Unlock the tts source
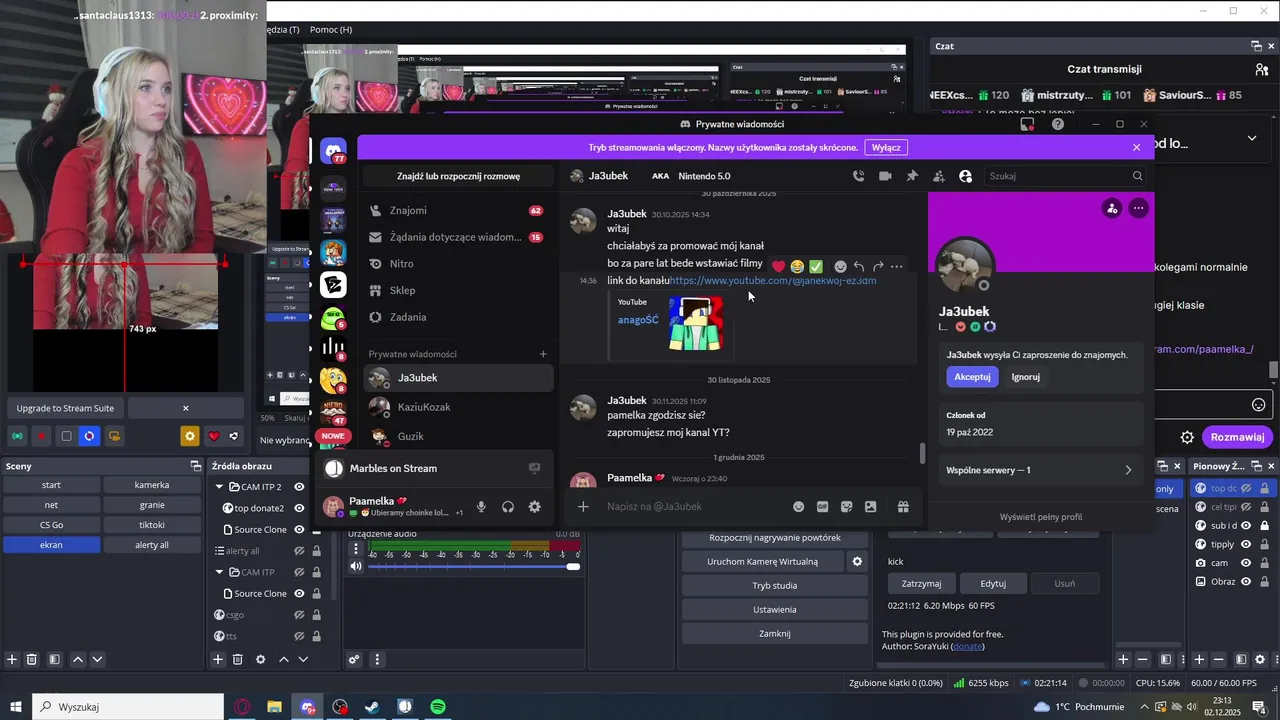1280x720 pixels. pyautogui.click(x=316, y=636)
